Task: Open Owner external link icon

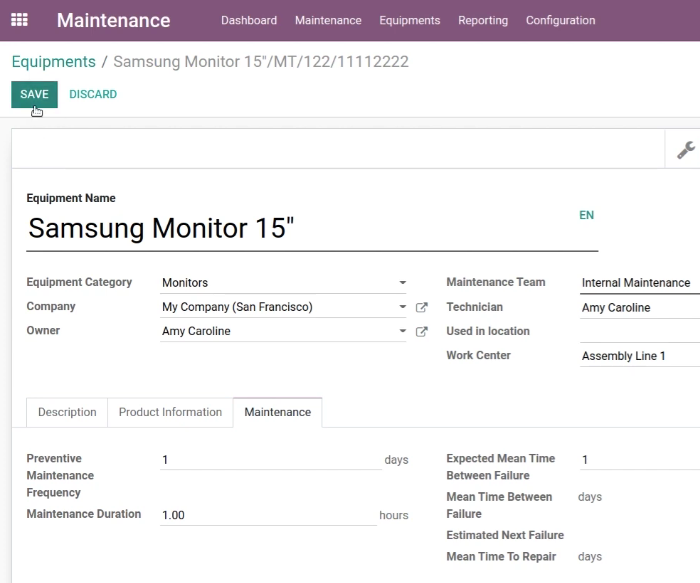Action: coord(421,331)
